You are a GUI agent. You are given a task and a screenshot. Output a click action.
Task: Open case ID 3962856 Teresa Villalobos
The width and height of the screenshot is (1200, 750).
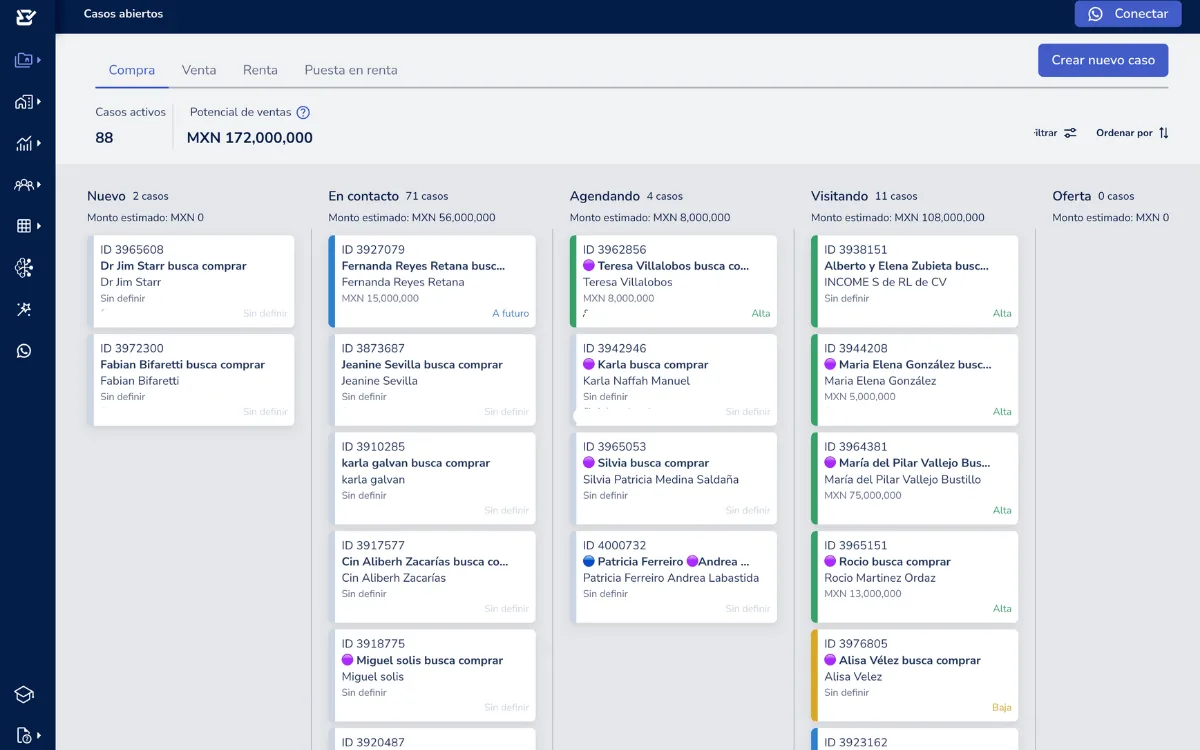point(674,281)
